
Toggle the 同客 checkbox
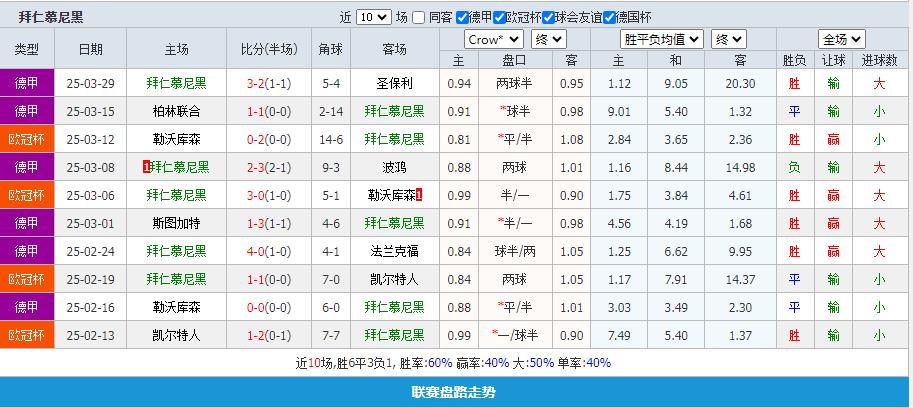coord(418,17)
